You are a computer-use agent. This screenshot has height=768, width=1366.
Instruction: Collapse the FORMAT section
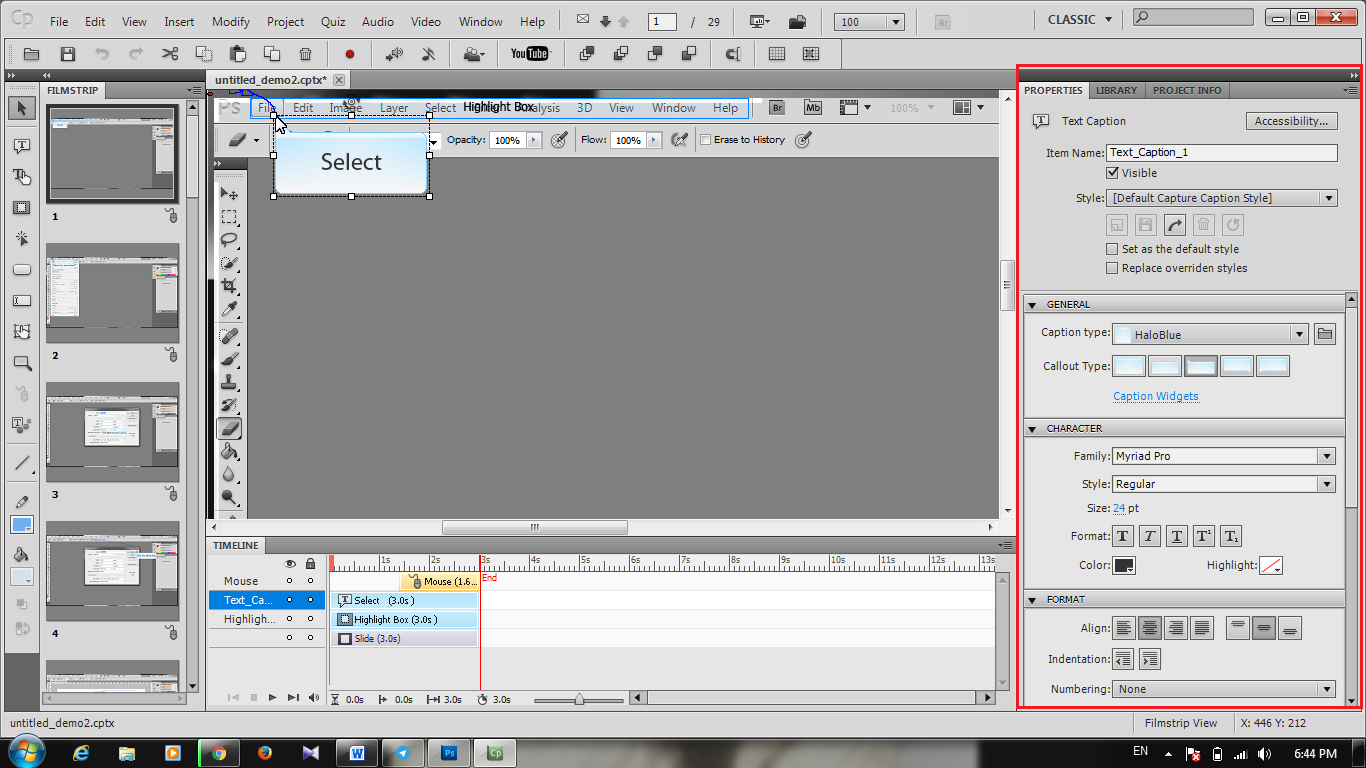[x=1033, y=599]
